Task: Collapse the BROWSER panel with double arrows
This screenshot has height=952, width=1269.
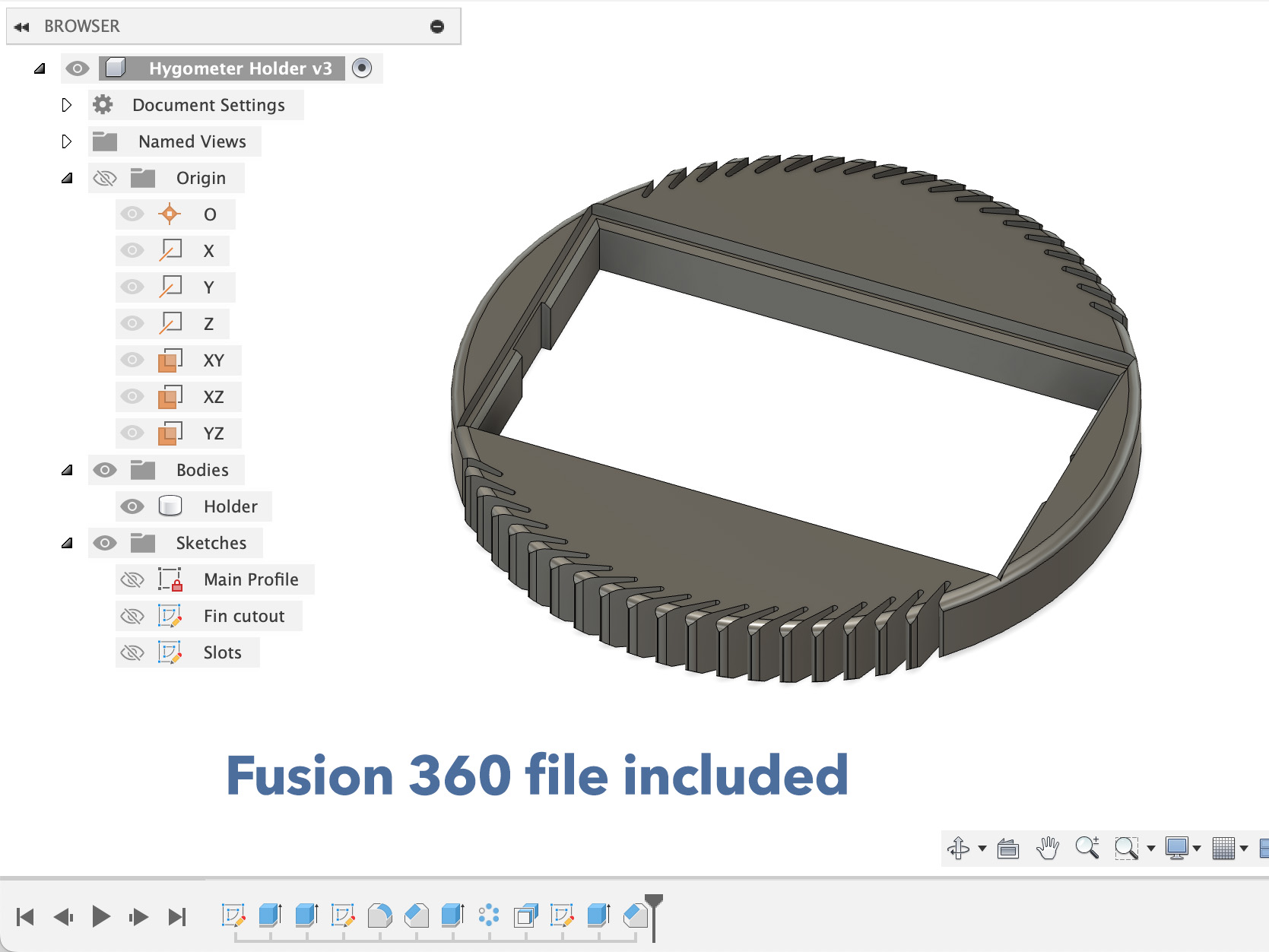Action: 21,27
